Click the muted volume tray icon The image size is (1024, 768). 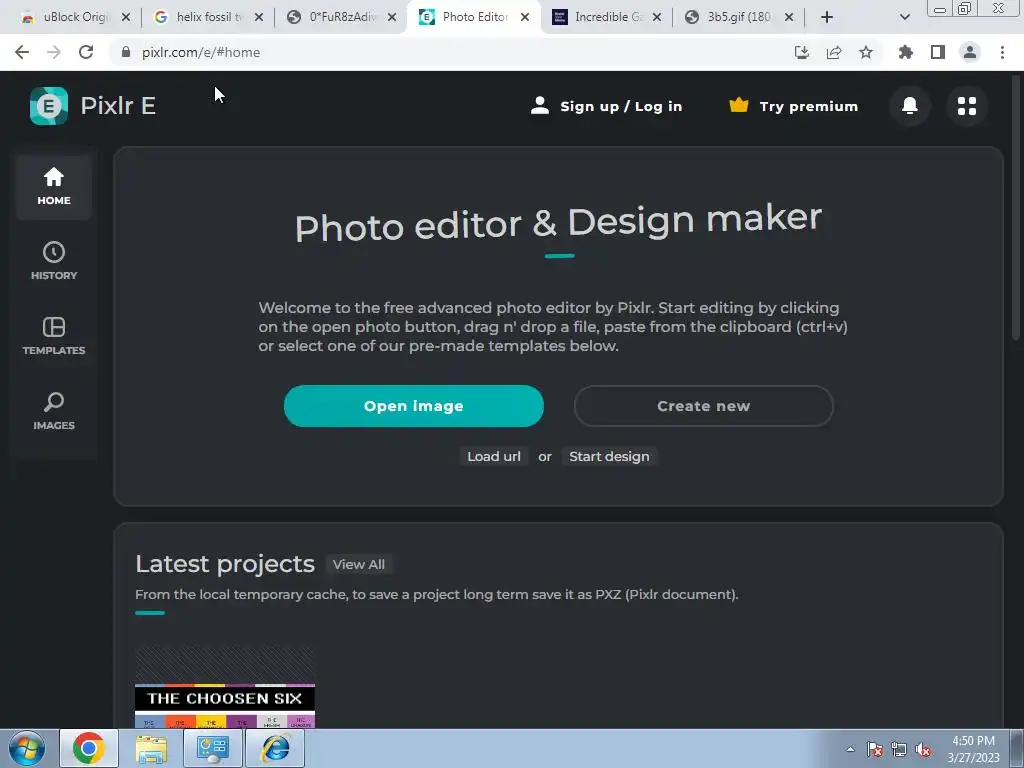pyautogui.click(x=923, y=750)
